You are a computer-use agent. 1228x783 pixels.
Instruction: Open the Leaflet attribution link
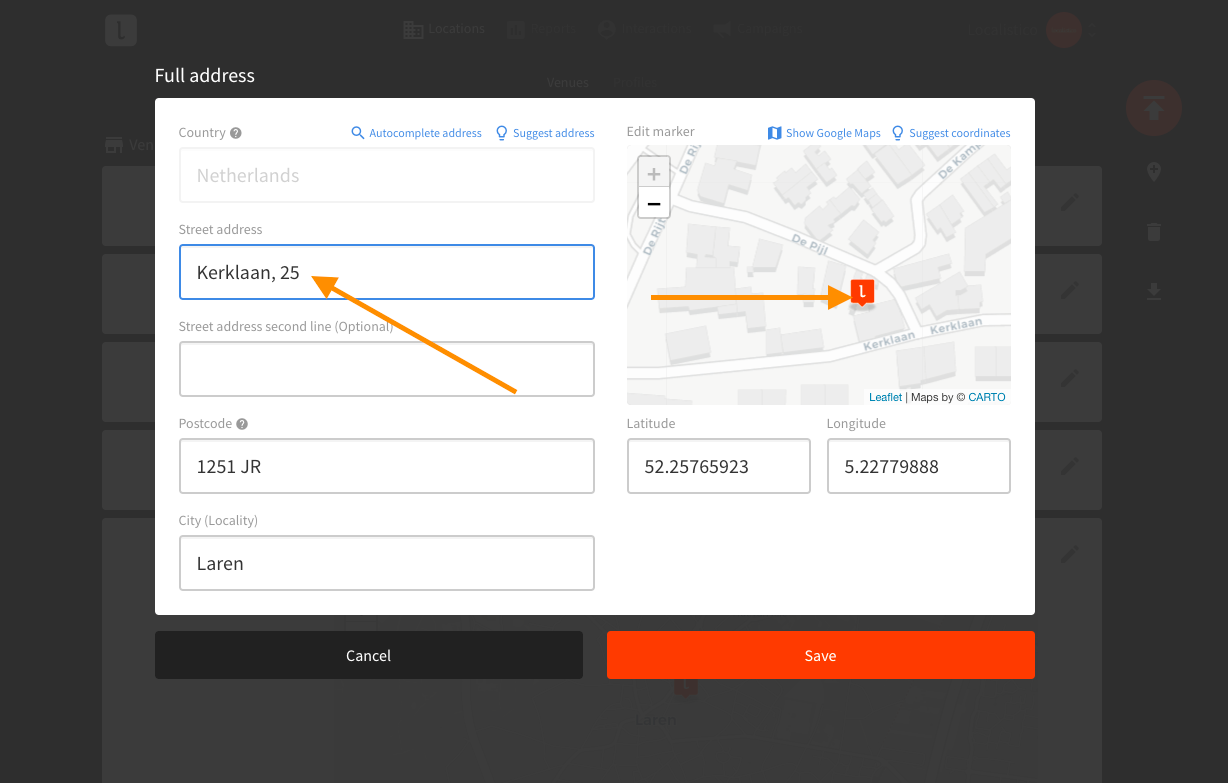885,397
